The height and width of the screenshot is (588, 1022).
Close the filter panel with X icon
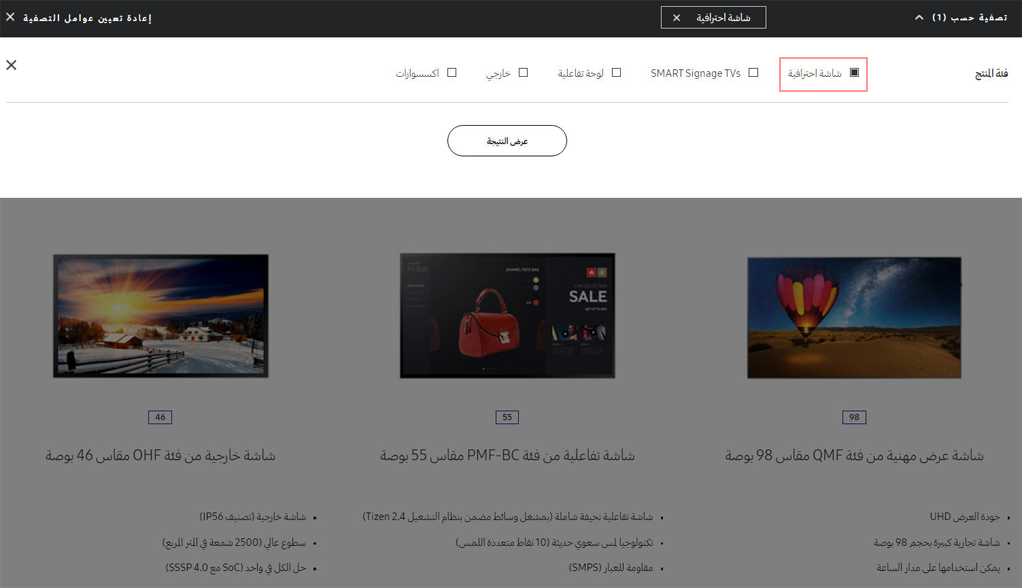click(11, 65)
